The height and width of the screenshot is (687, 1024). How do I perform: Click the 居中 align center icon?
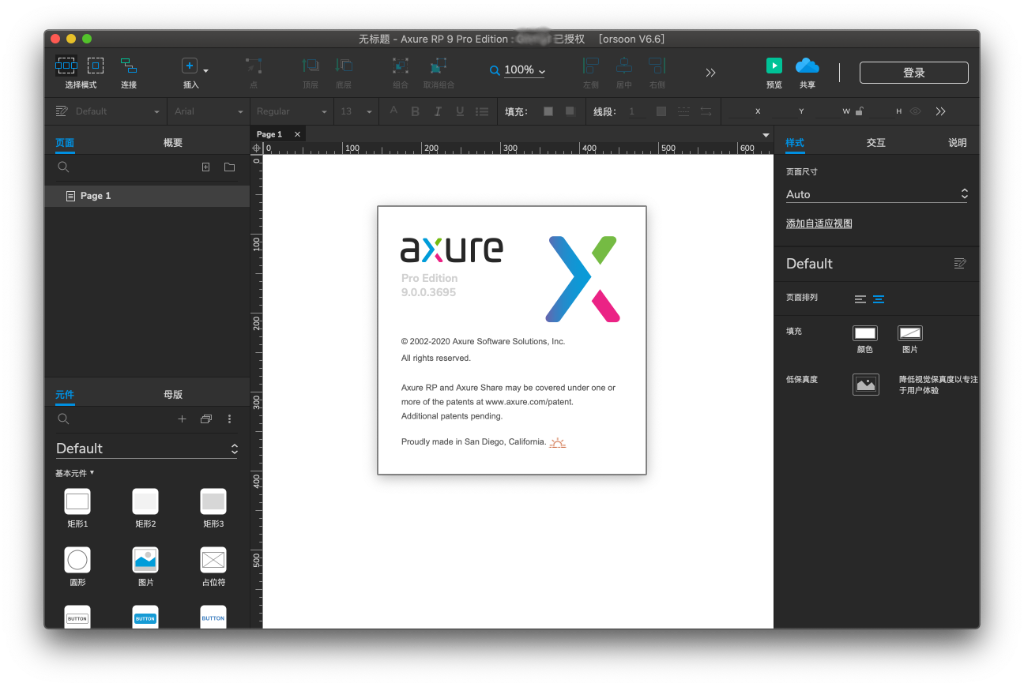tap(624, 65)
